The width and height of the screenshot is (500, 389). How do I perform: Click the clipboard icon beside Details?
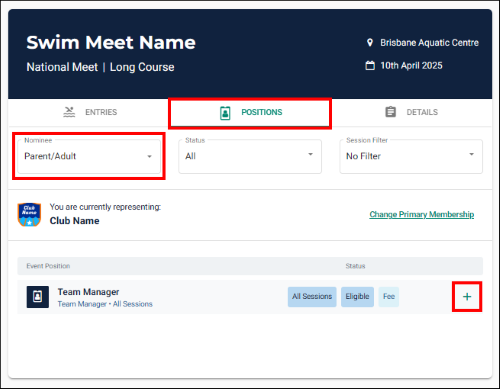tap(391, 112)
